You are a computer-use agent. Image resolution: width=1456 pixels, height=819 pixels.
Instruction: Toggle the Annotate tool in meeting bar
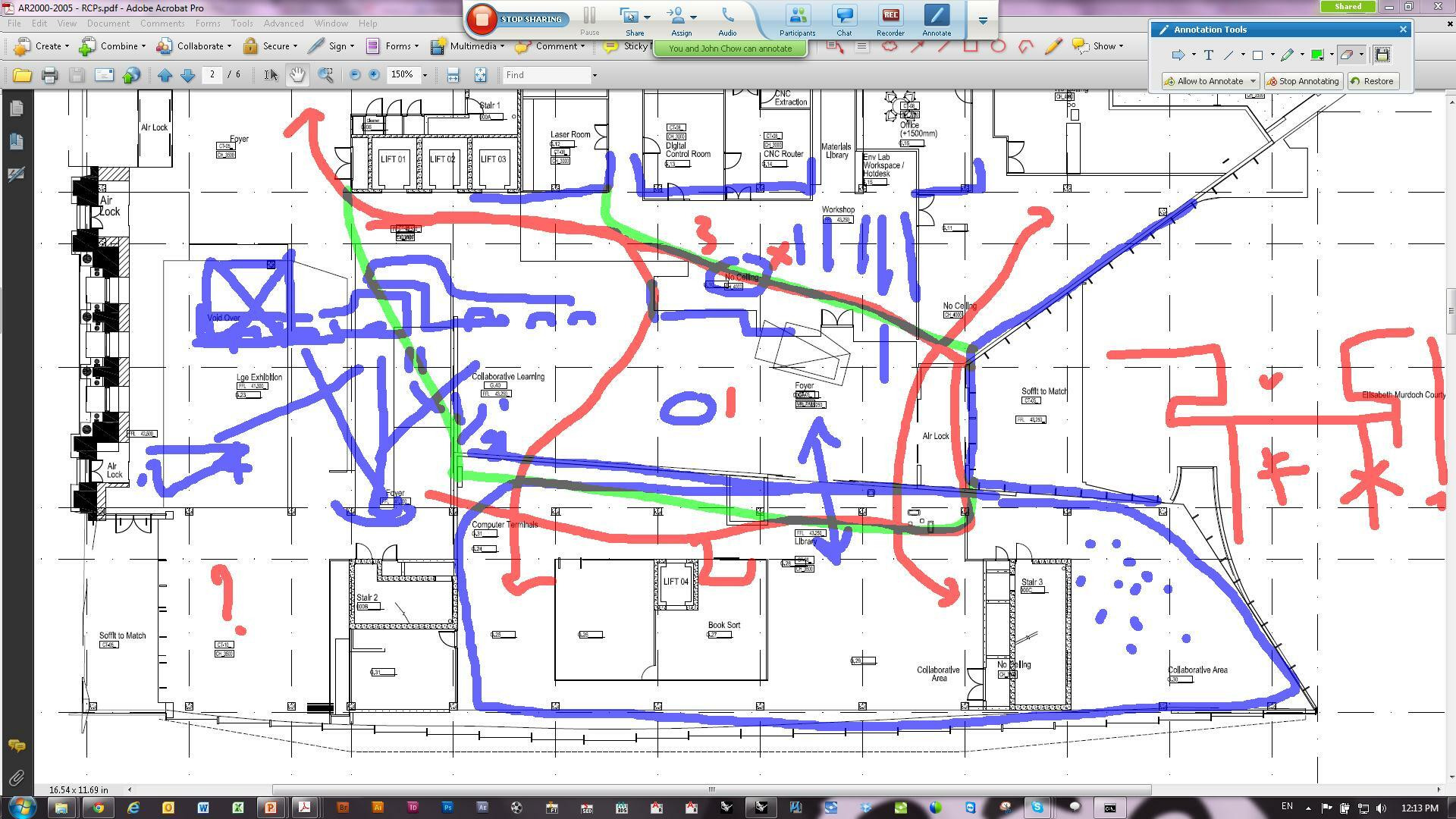[x=937, y=20]
